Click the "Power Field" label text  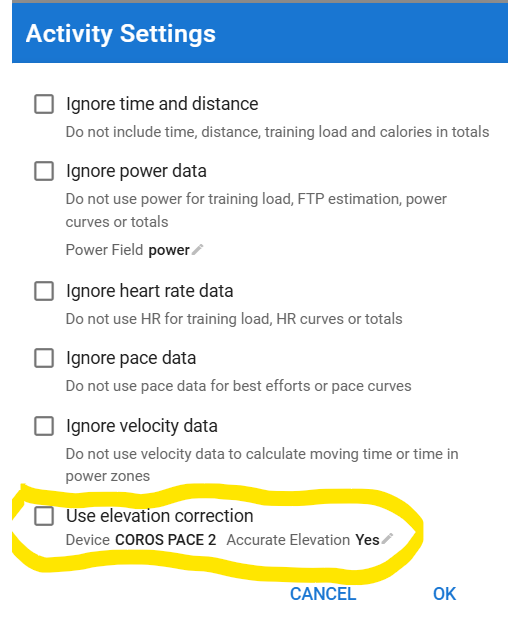(104, 250)
